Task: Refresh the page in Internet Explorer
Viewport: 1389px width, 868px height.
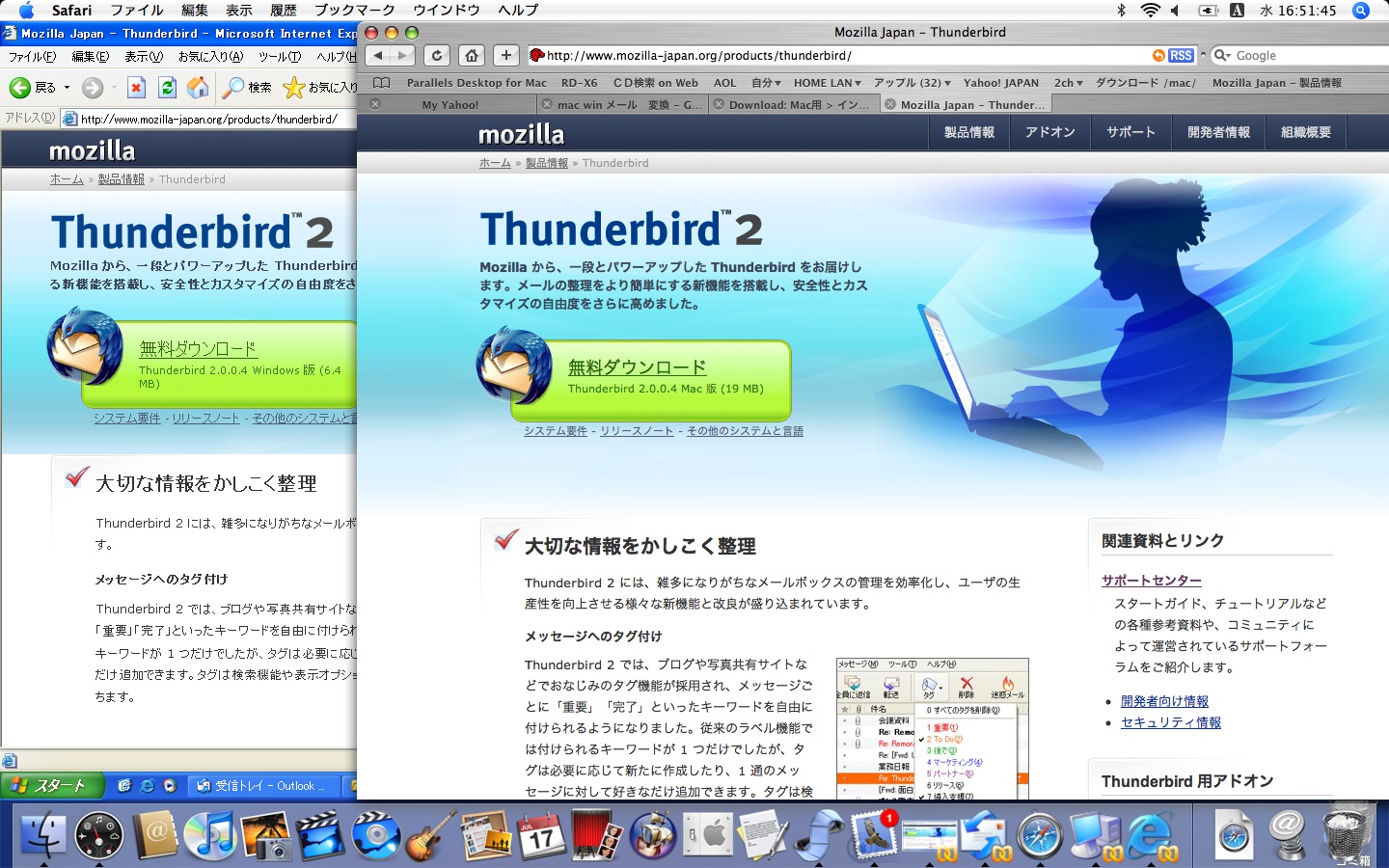Action: click(x=167, y=88)
